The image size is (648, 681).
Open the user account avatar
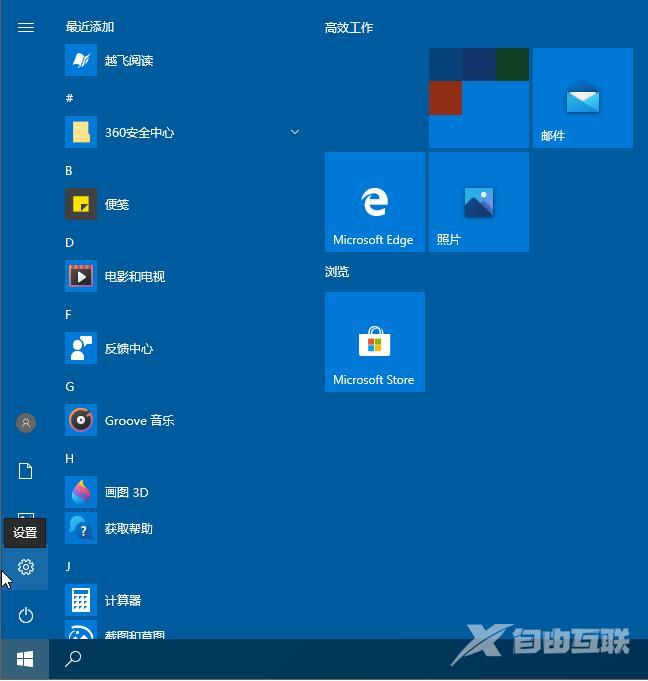point(26,423)
